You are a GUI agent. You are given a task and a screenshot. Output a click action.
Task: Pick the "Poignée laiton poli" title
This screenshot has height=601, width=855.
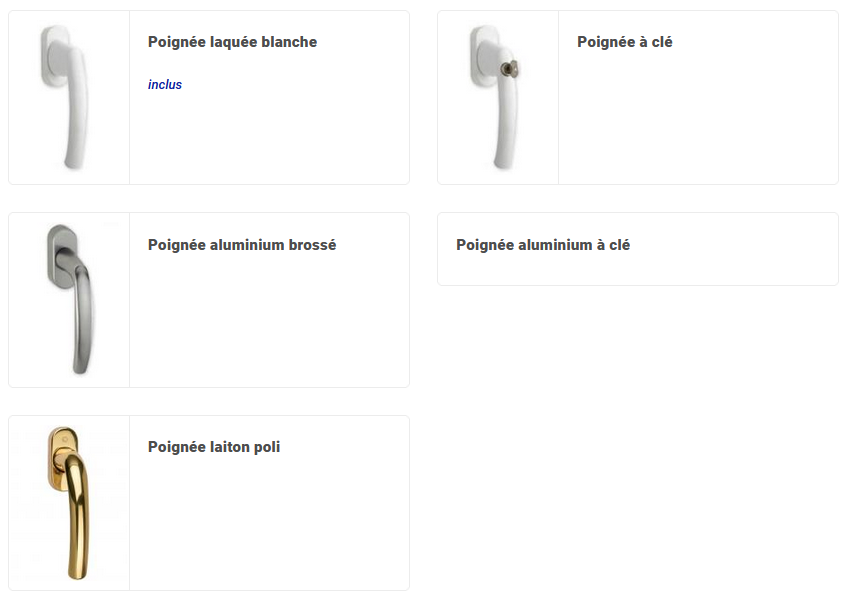pyautogui.click(x=214, y=447)
